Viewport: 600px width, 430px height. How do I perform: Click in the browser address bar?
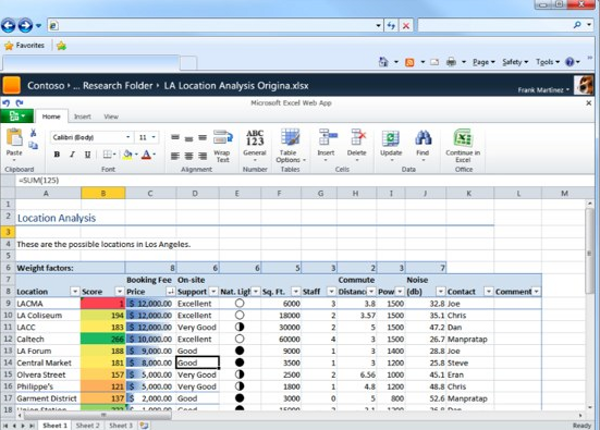click(x=214, y=26)
